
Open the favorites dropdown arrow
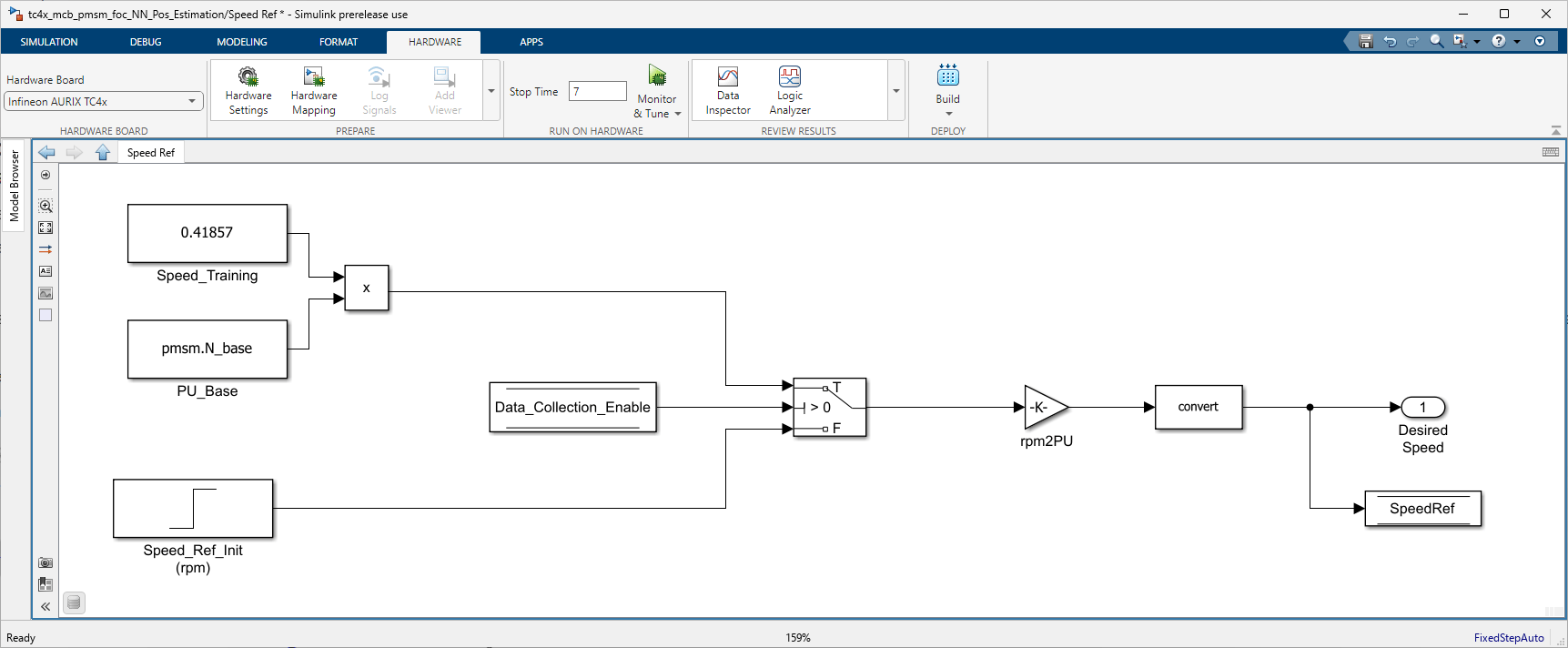pyautogui.click(x=1477, y=41)
